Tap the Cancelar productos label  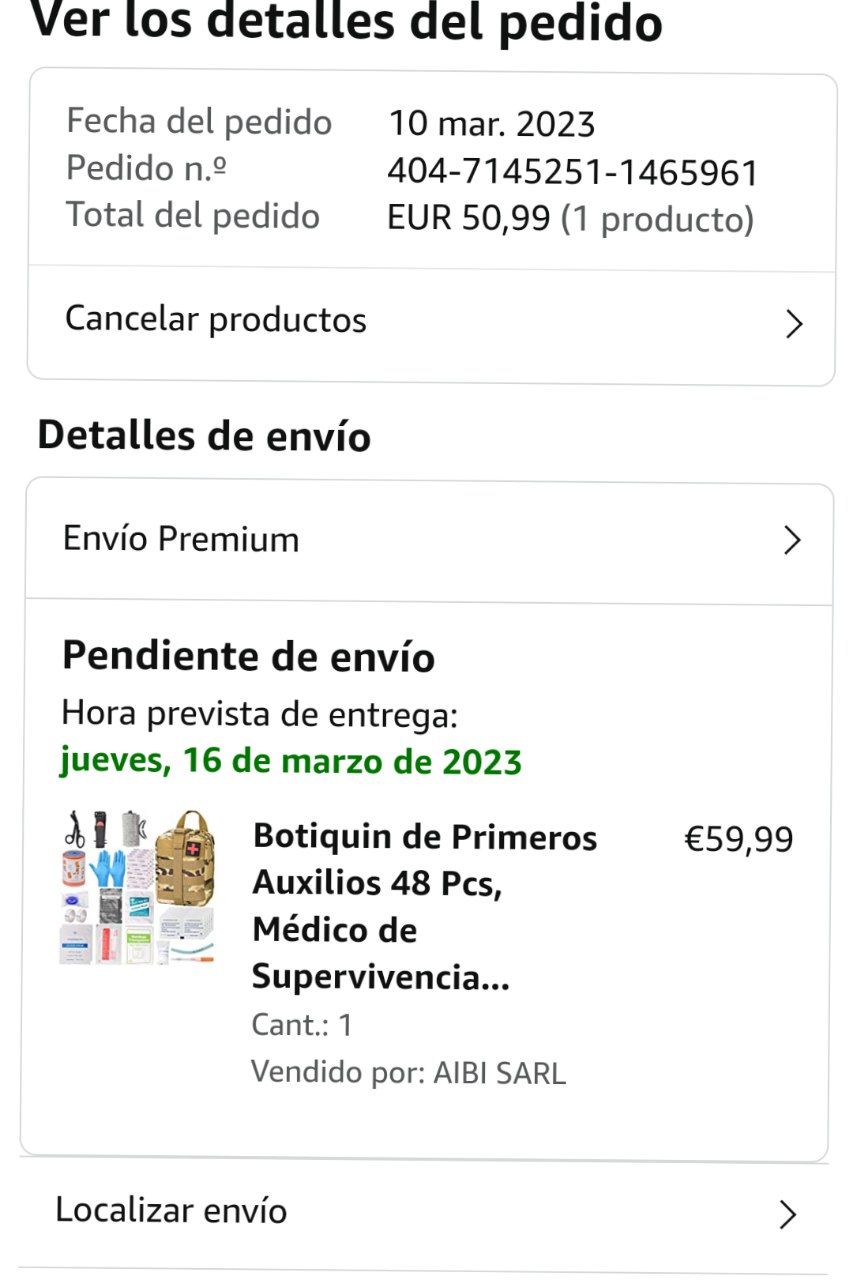point(216,320)
